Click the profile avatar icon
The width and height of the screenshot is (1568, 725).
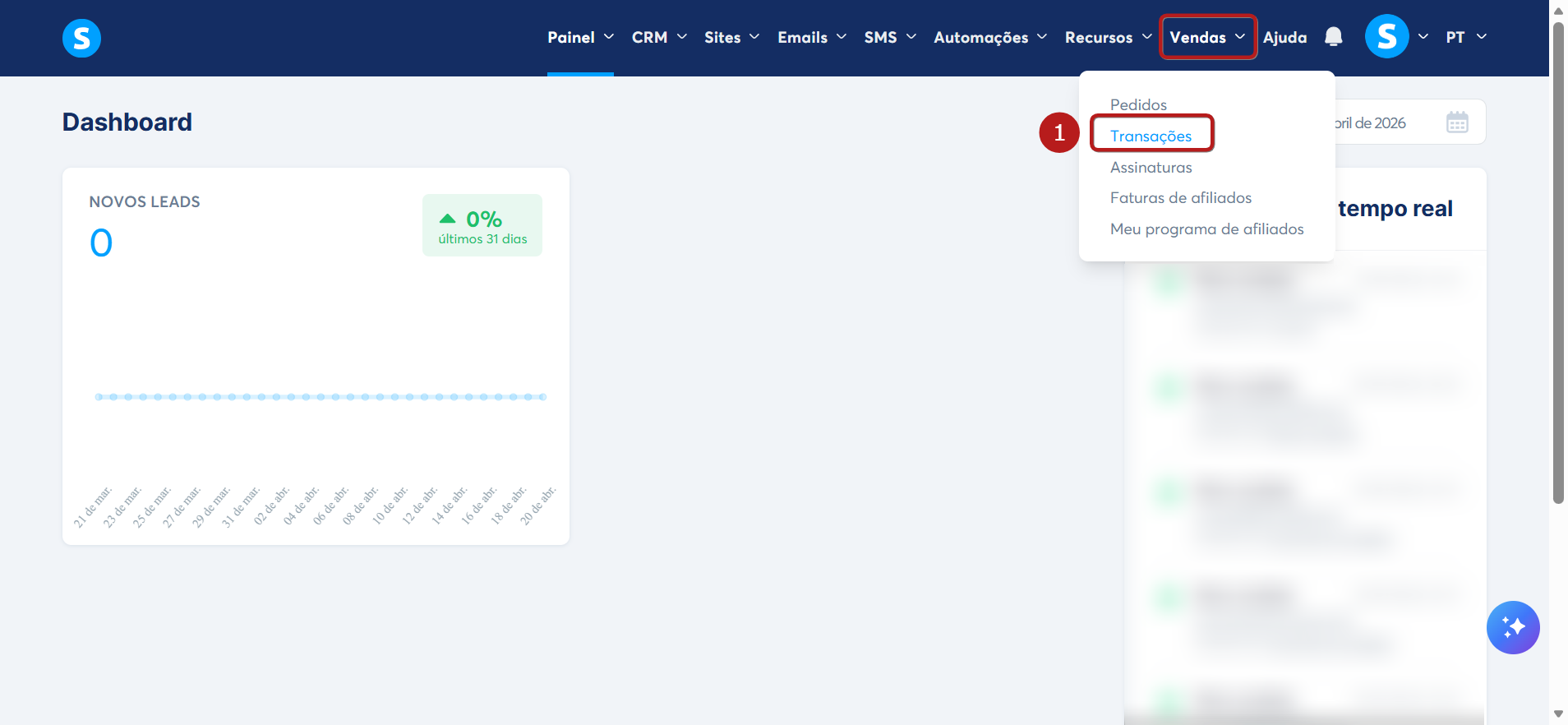point(1386,37)
